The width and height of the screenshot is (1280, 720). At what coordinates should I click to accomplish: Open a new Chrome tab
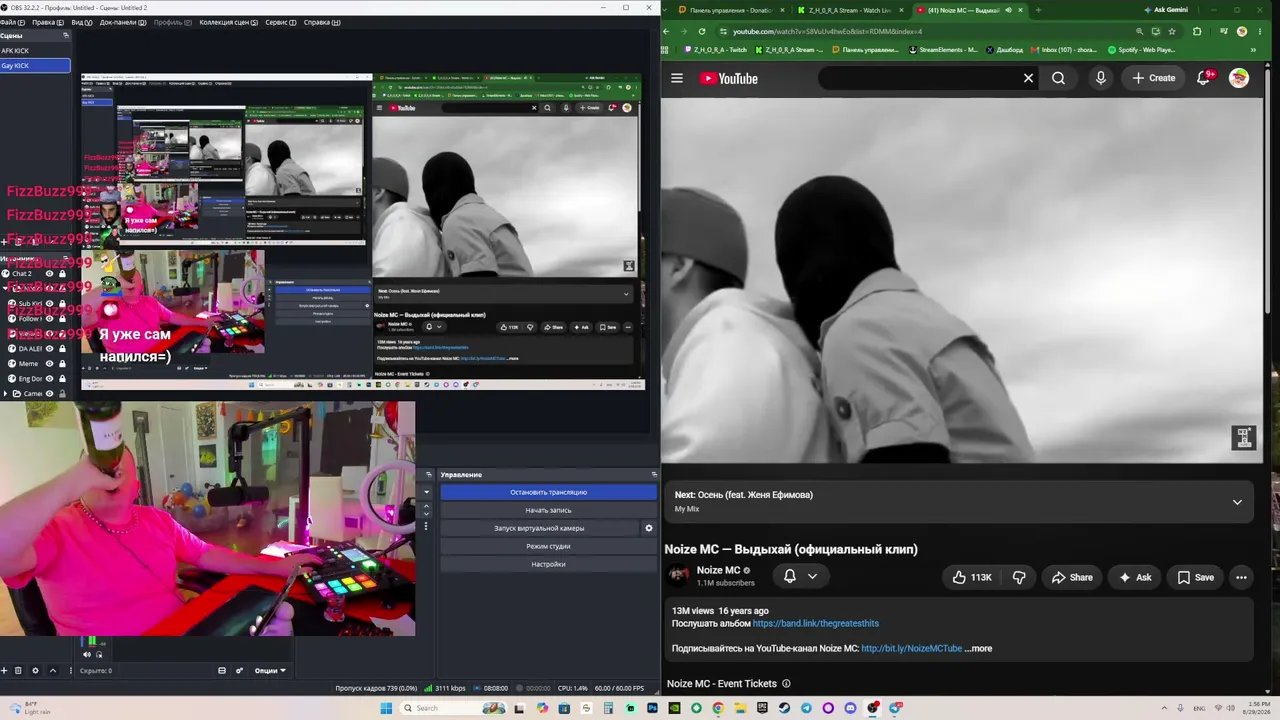point(1037,10)
